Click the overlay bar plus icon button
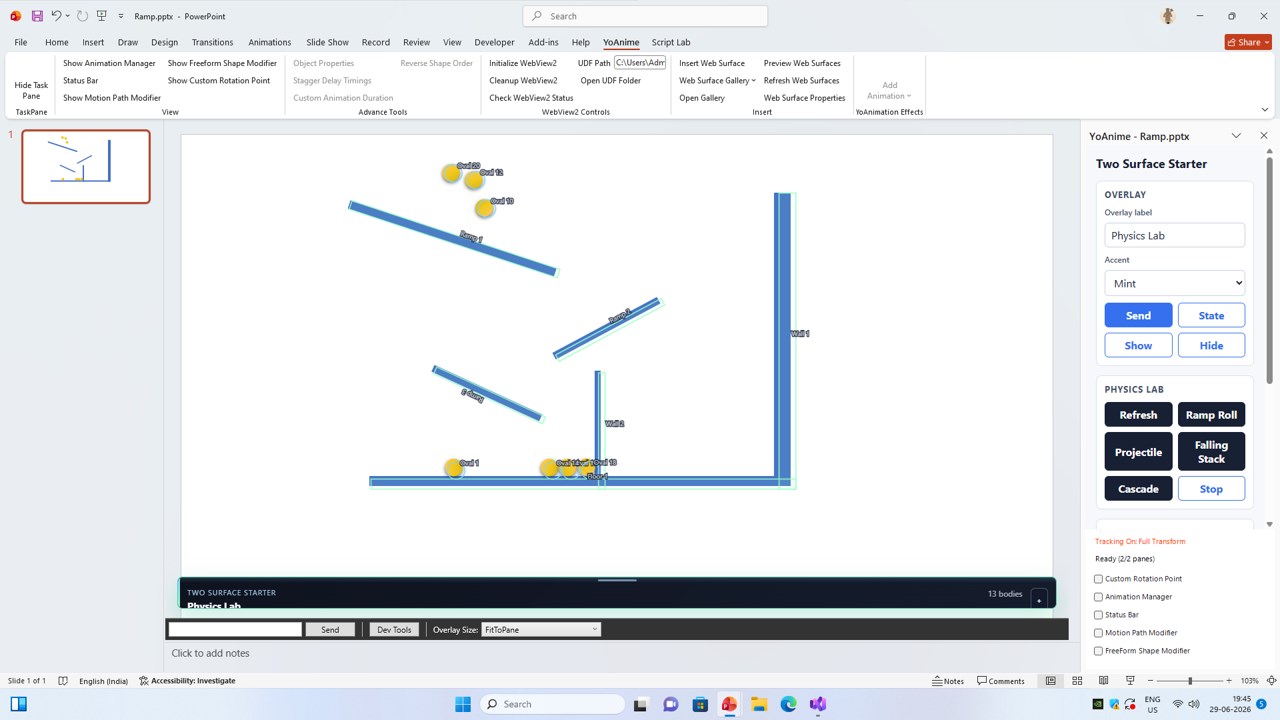Screen dimensions: 1280x720 [x=1039, y=599]
